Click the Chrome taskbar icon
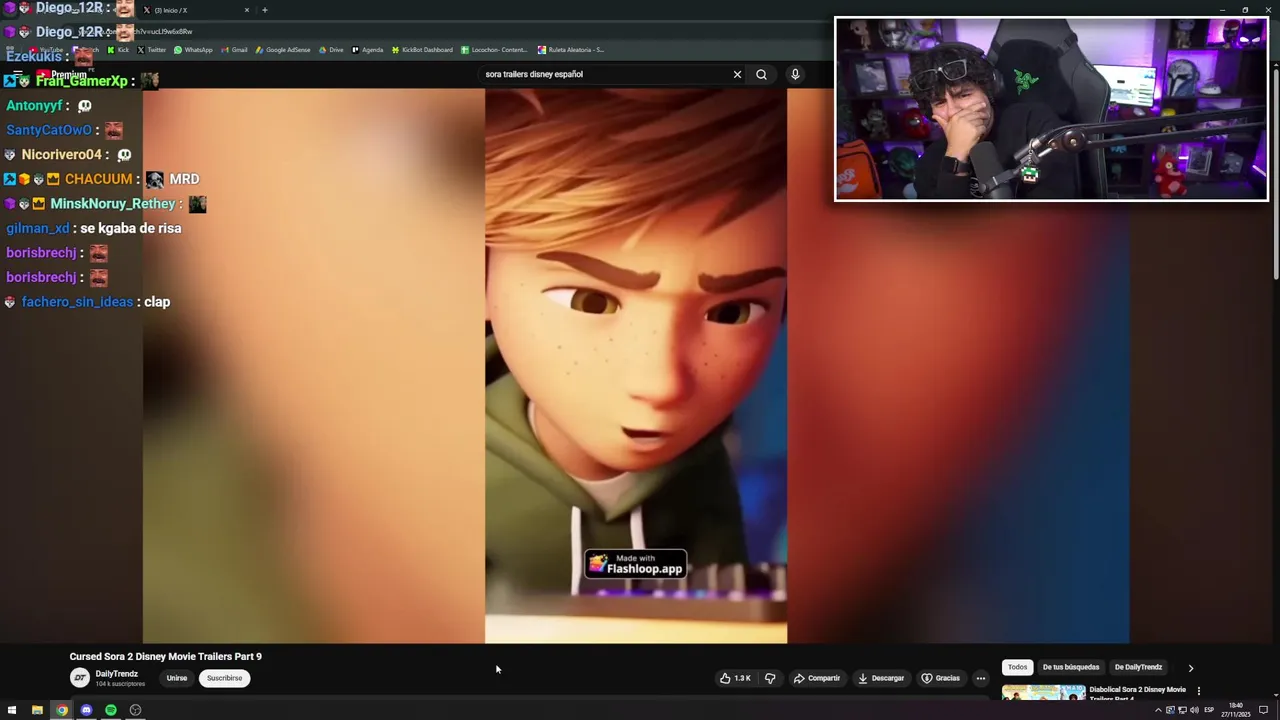This screenshot has height=720, width=1280. click(62, 710)
